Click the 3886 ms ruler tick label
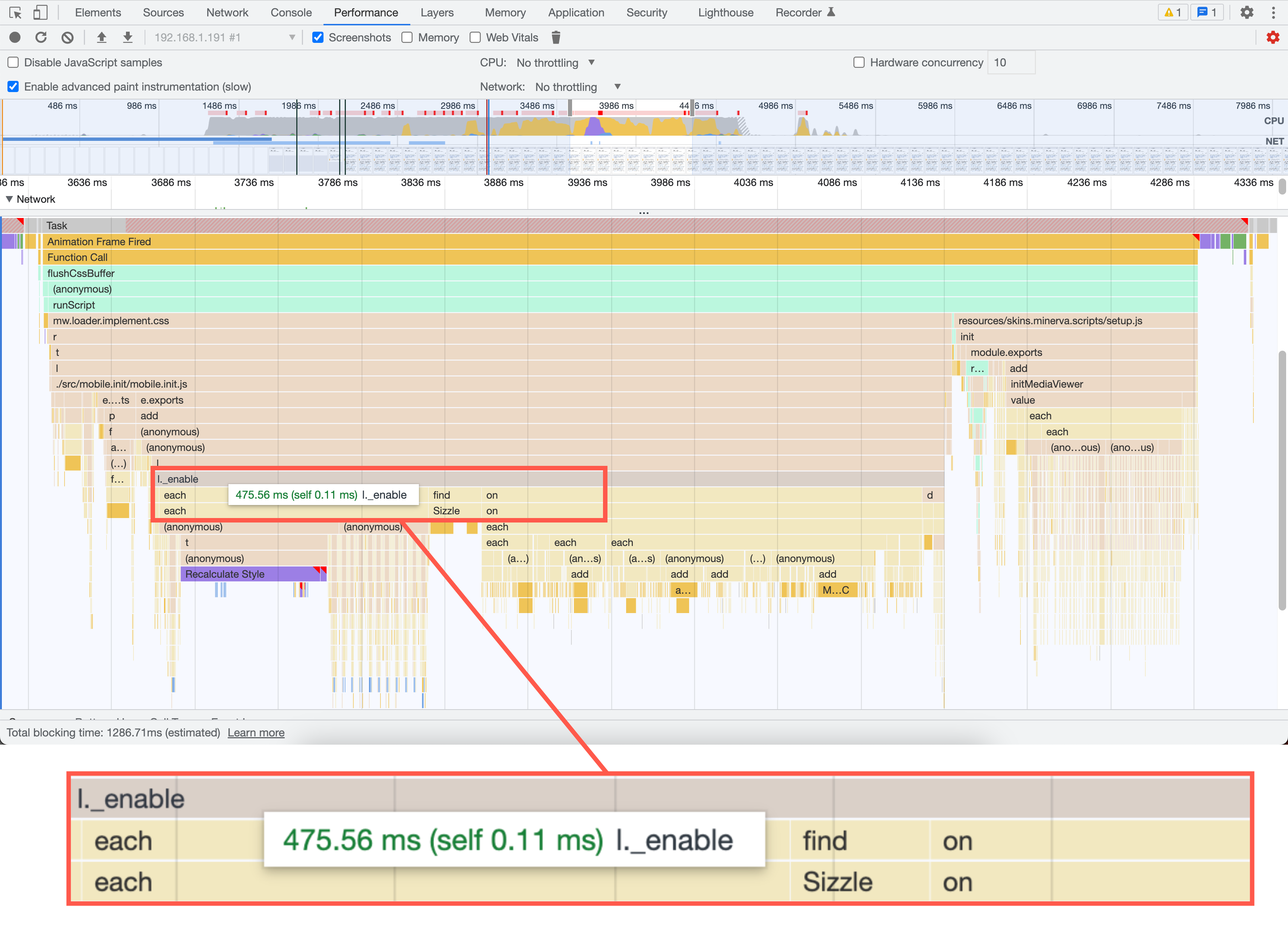 tap(503, 182)
